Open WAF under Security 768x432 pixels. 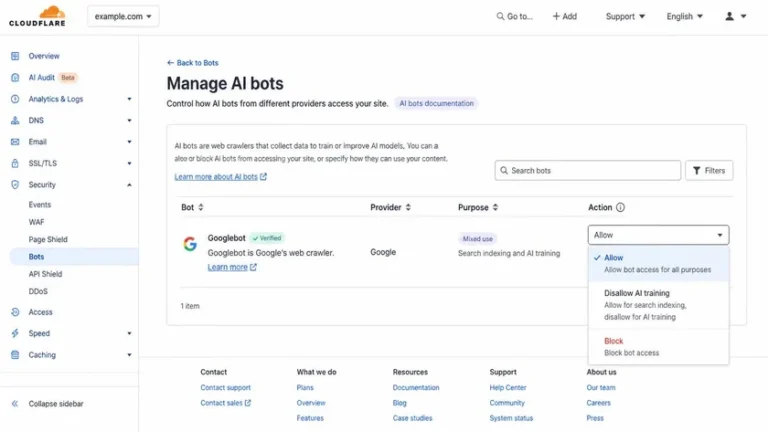pos(36,222)
